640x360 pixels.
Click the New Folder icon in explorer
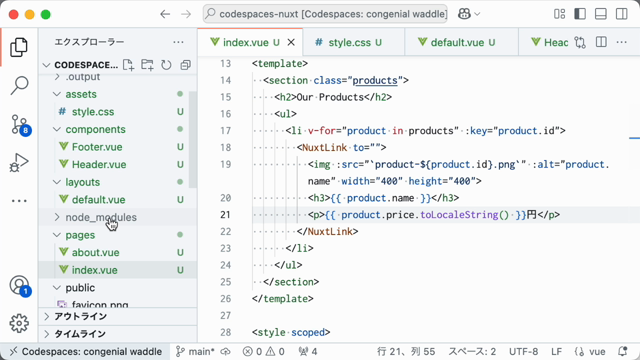click(147, 65)
